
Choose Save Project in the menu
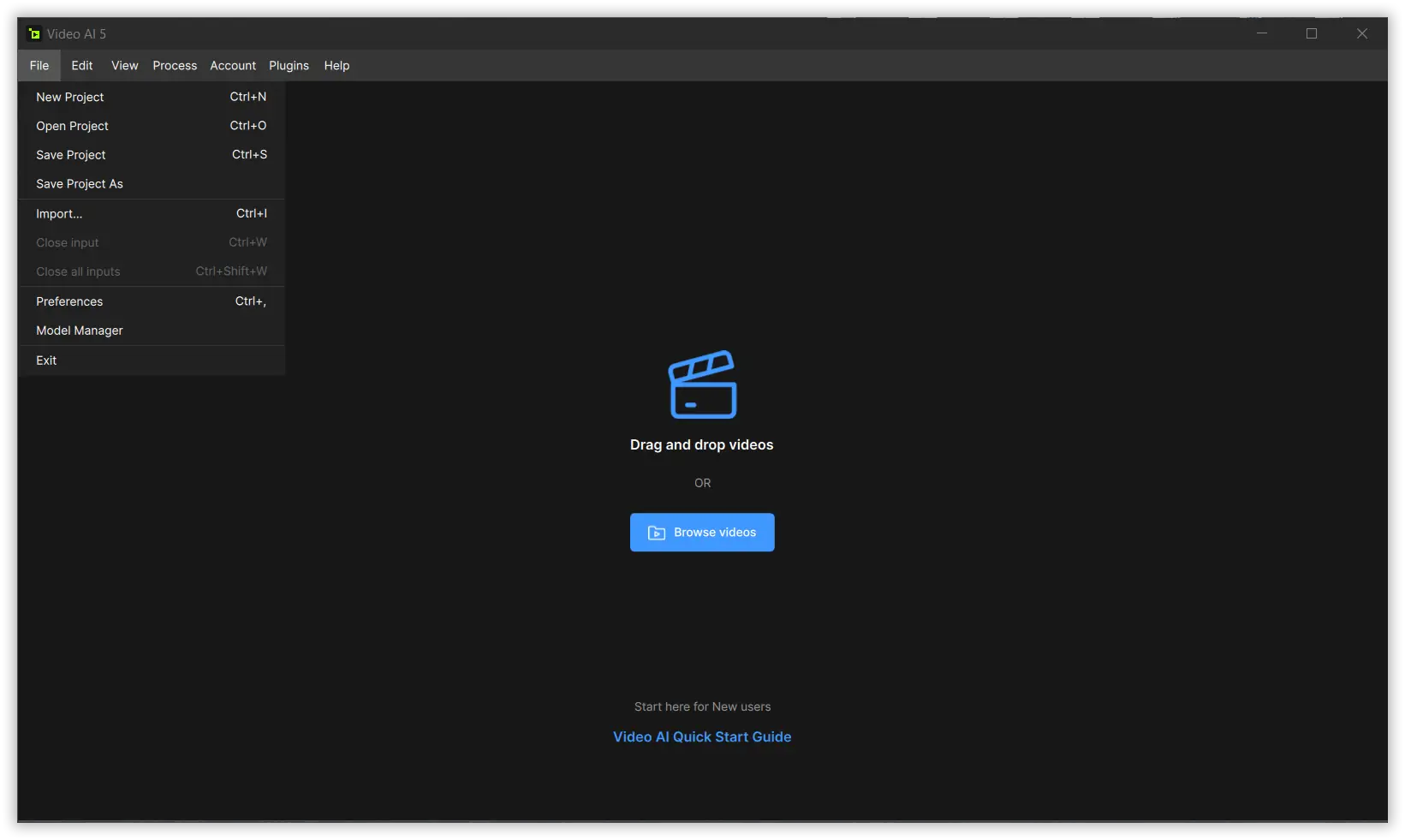152,155
